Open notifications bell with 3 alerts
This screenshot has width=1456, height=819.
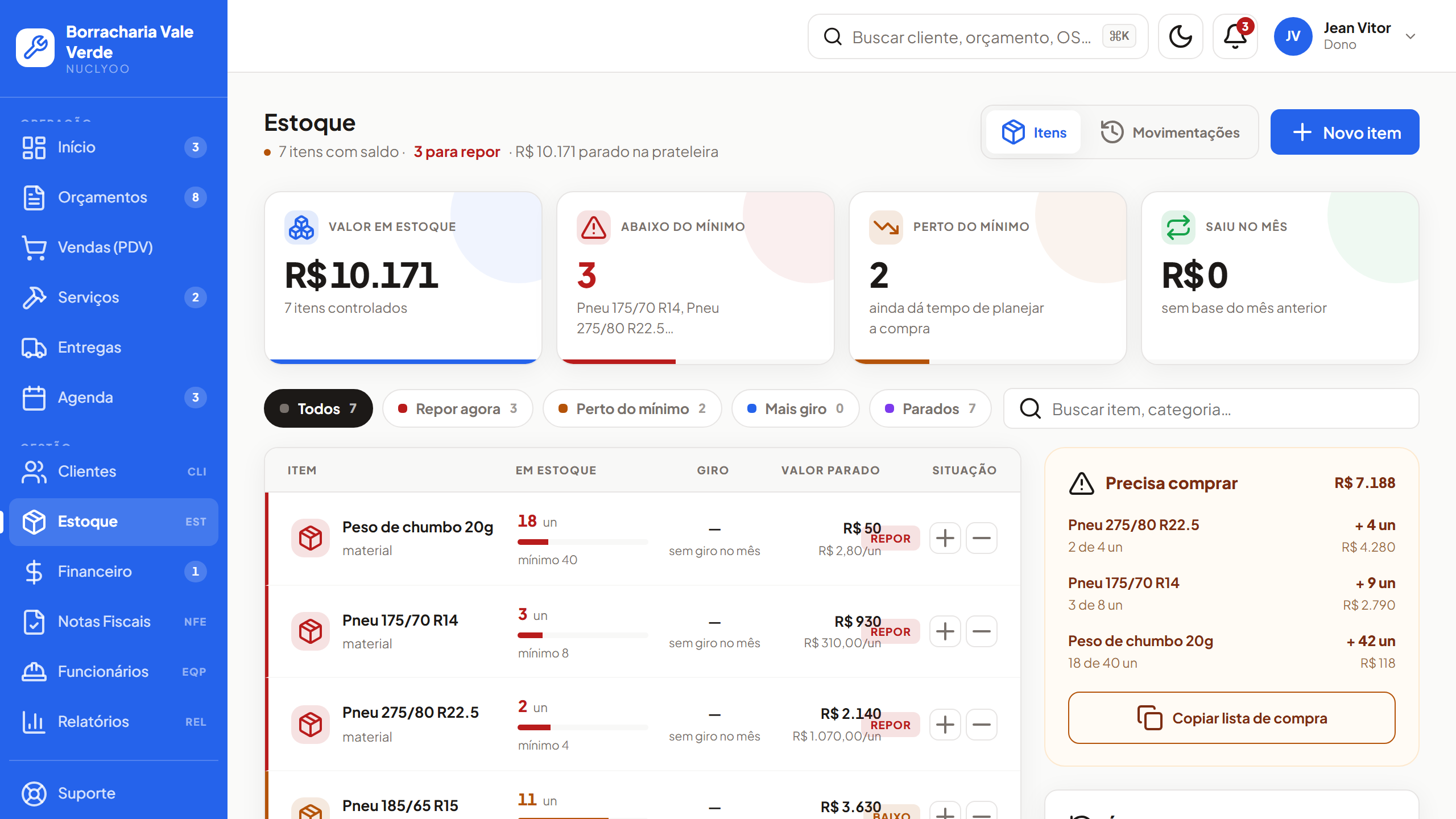click(x=1235, y=36)
